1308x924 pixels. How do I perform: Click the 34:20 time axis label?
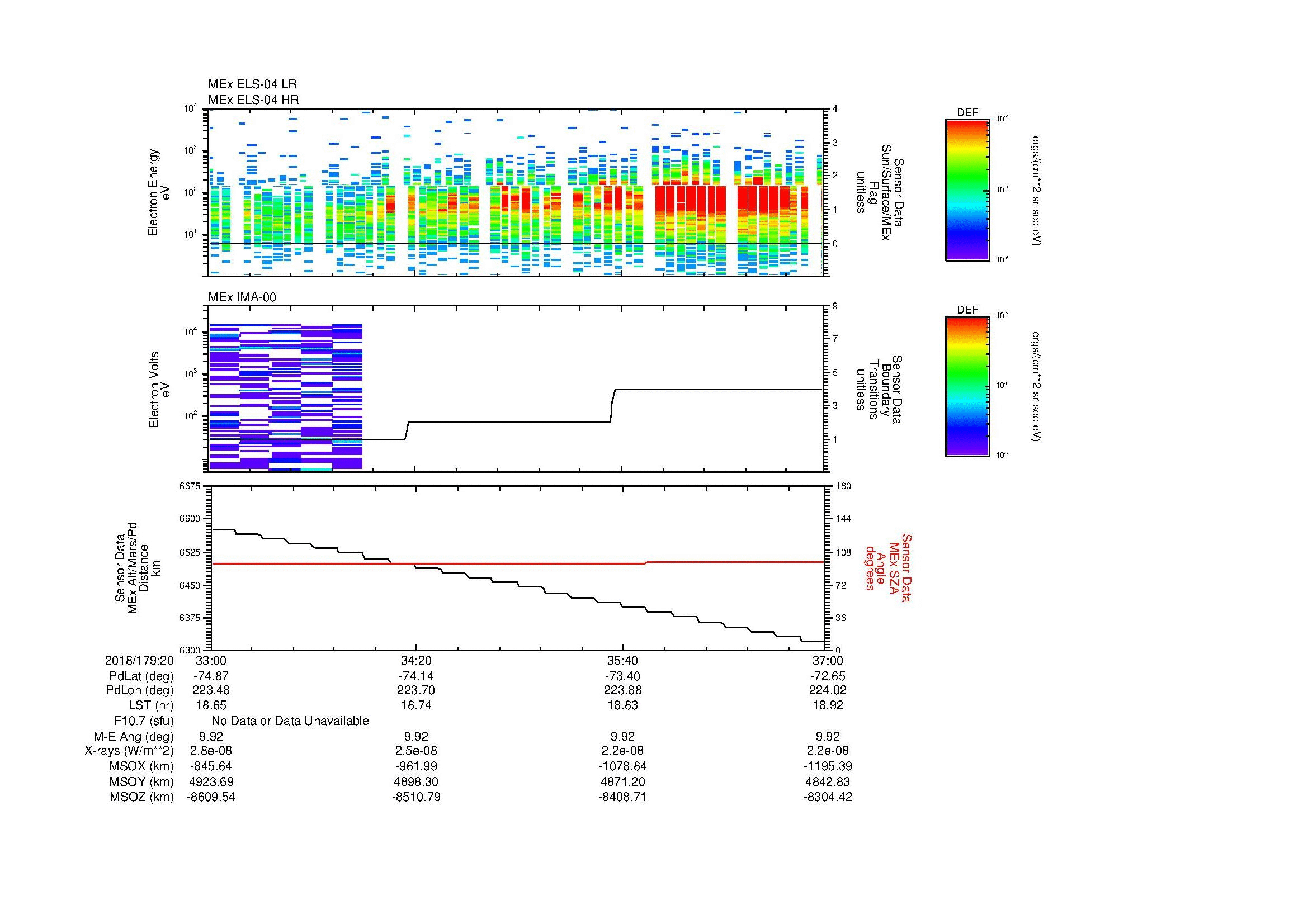(x=416, y=660)
